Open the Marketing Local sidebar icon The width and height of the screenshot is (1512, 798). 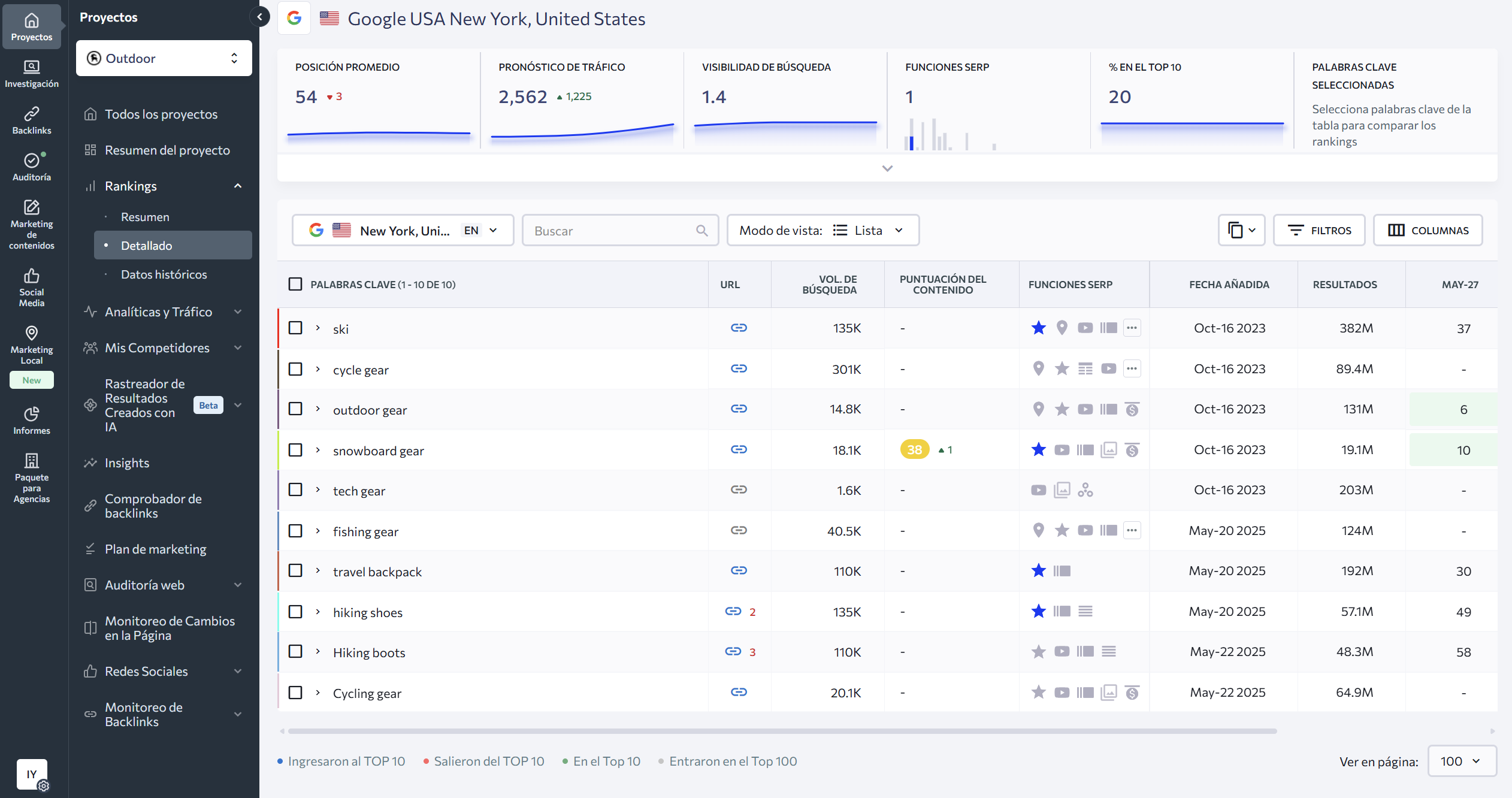click(x=31, y=344)
